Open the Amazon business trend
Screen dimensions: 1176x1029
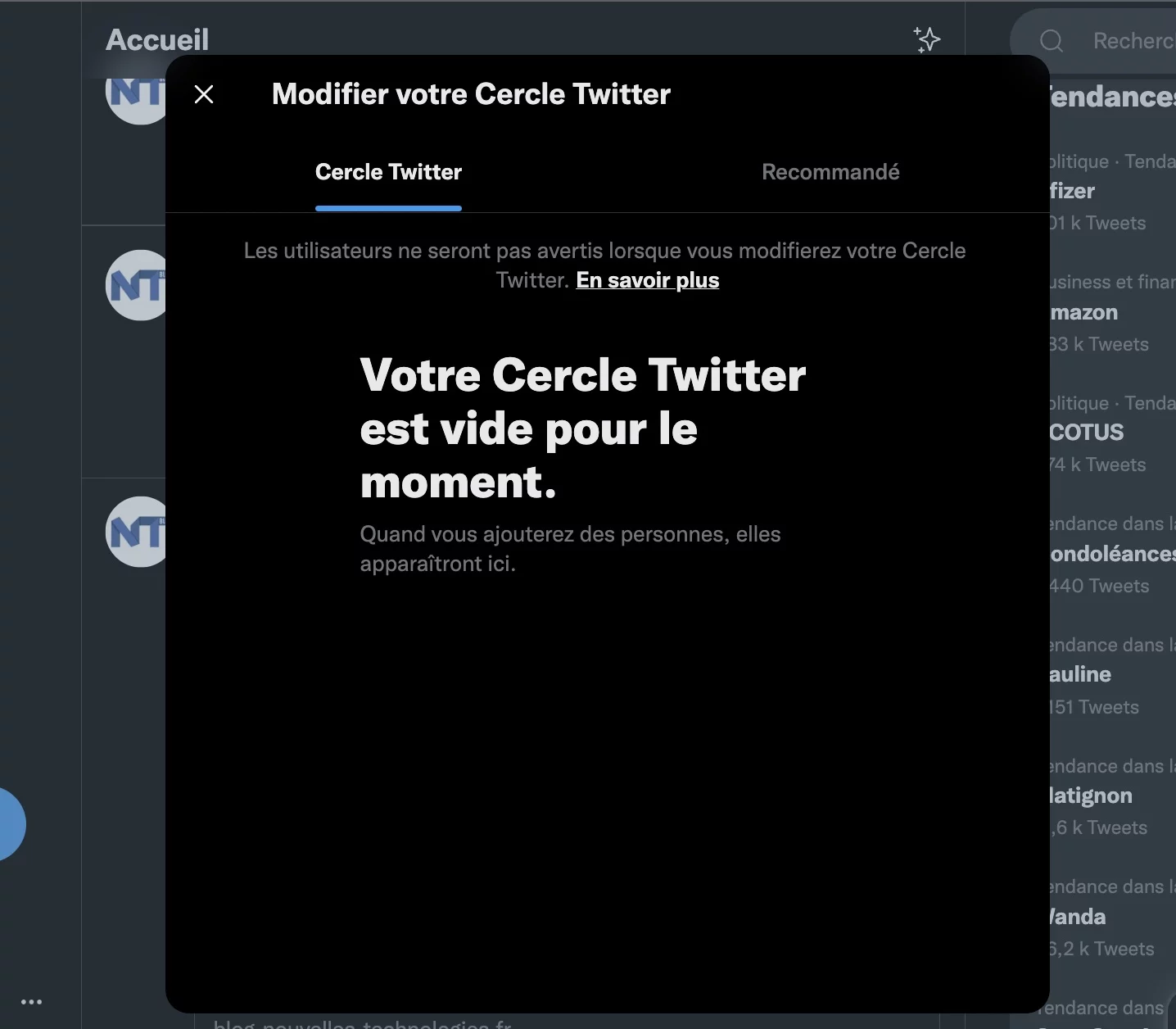point(1083,312)
